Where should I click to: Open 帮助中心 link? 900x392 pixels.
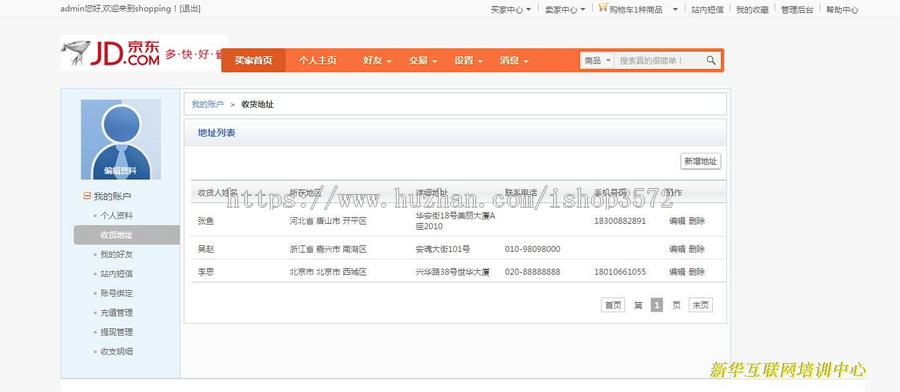pos(842,10)
